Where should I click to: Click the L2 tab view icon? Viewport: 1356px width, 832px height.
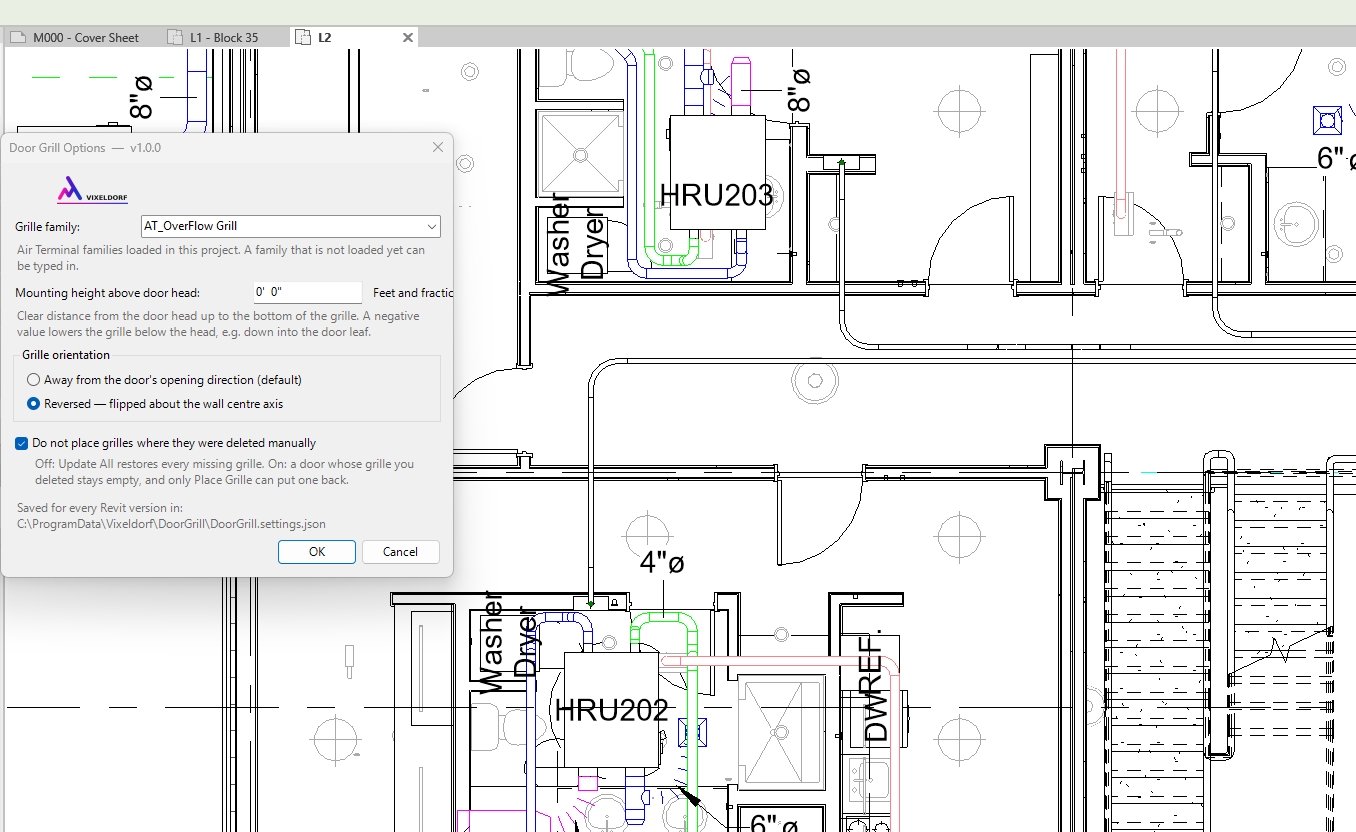tap(304, 37)
